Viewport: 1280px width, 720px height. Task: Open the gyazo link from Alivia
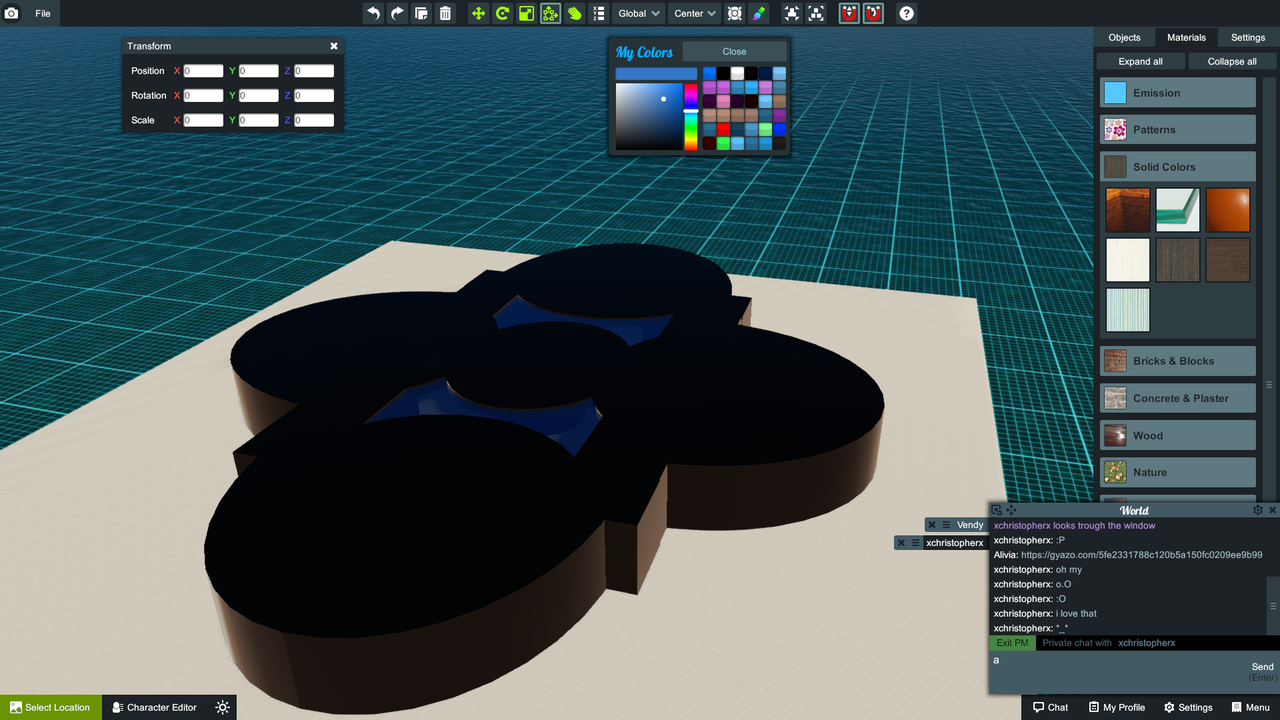pyautogui.click(x=1141, y=555)
